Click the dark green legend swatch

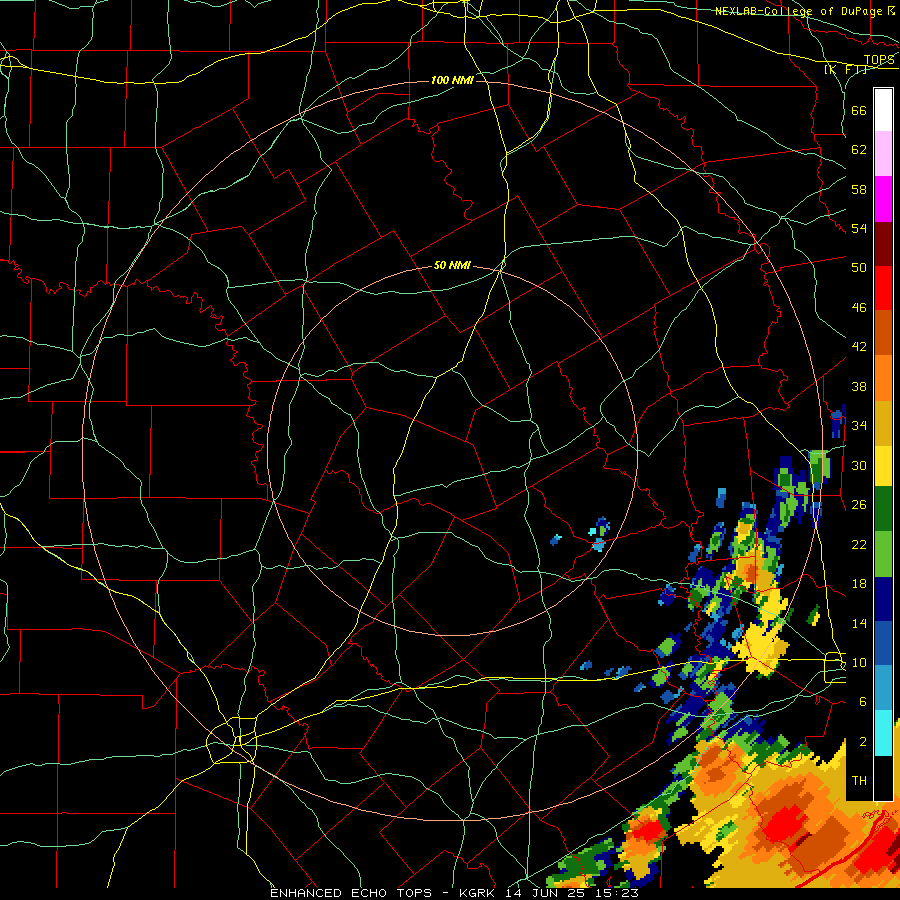pyautogui.click(x=883, y=509)
